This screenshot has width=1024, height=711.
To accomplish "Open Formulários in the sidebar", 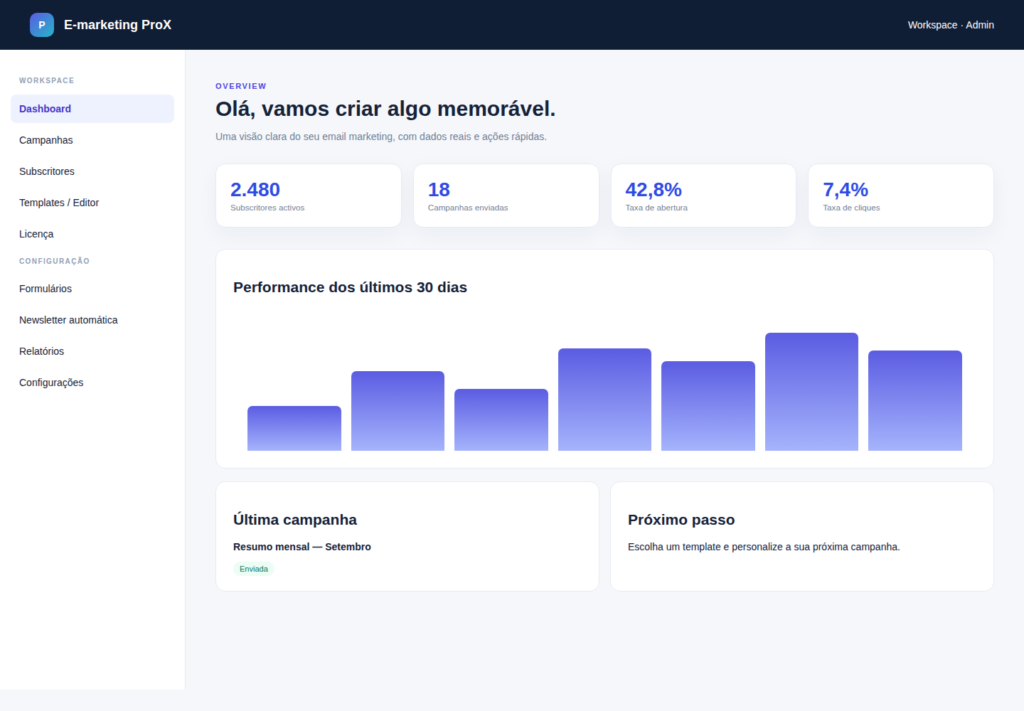I will 92,289.
